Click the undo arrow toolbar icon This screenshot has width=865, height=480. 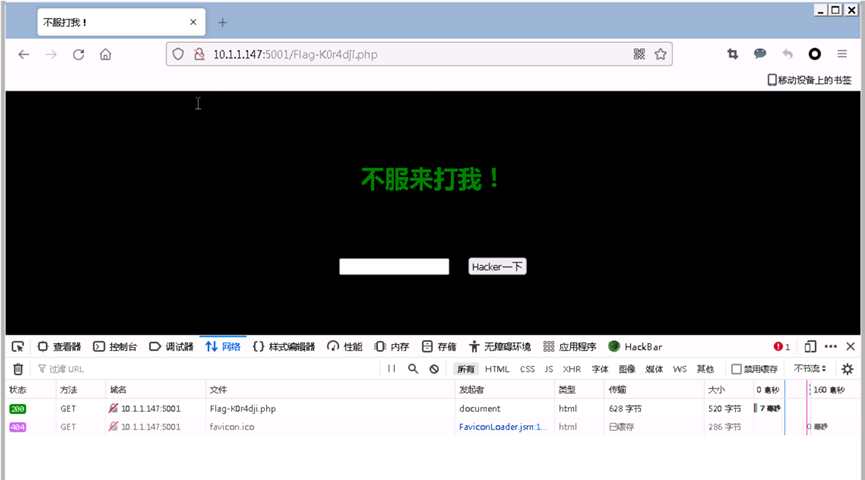coord(787,54)
